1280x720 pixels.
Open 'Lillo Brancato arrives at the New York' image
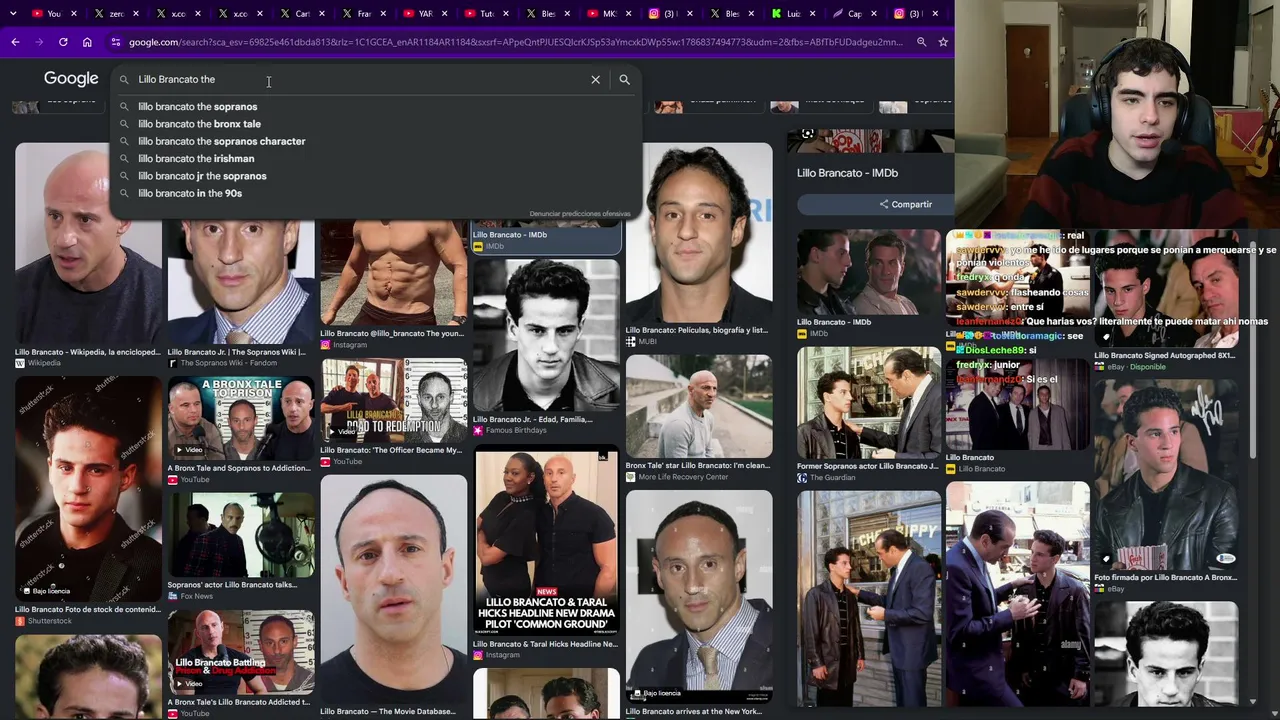(699, 596)
